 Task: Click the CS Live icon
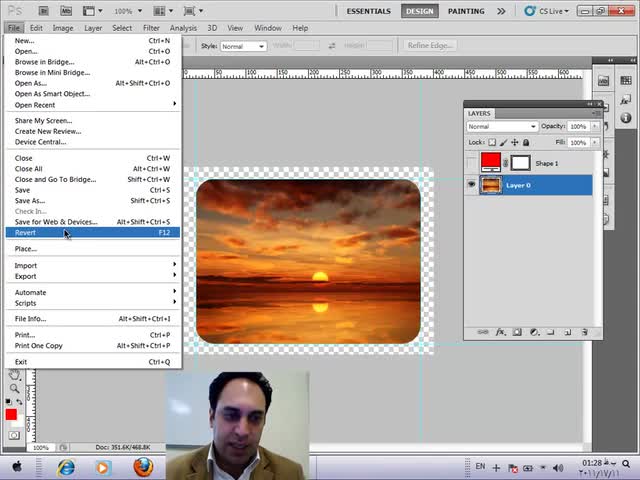coord(530,11)
